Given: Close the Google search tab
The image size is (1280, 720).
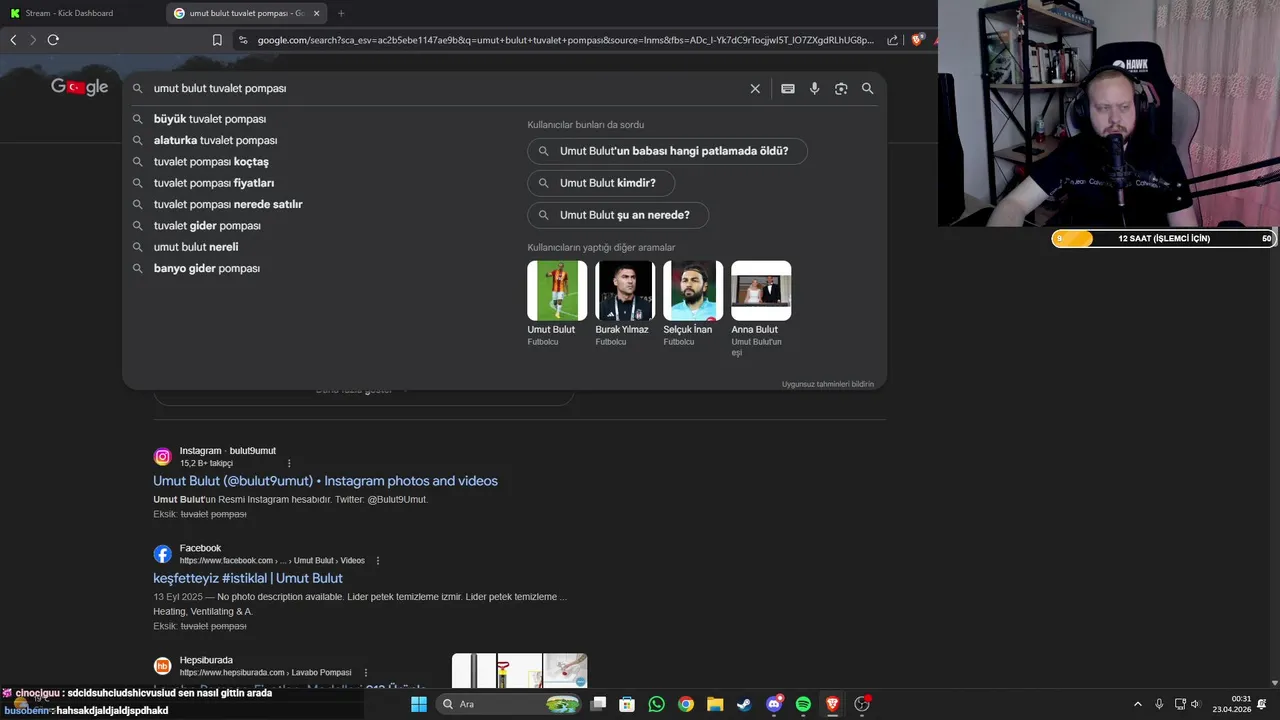Looking at the screenshot, I should pyautogui.click(x=317, y=13).
